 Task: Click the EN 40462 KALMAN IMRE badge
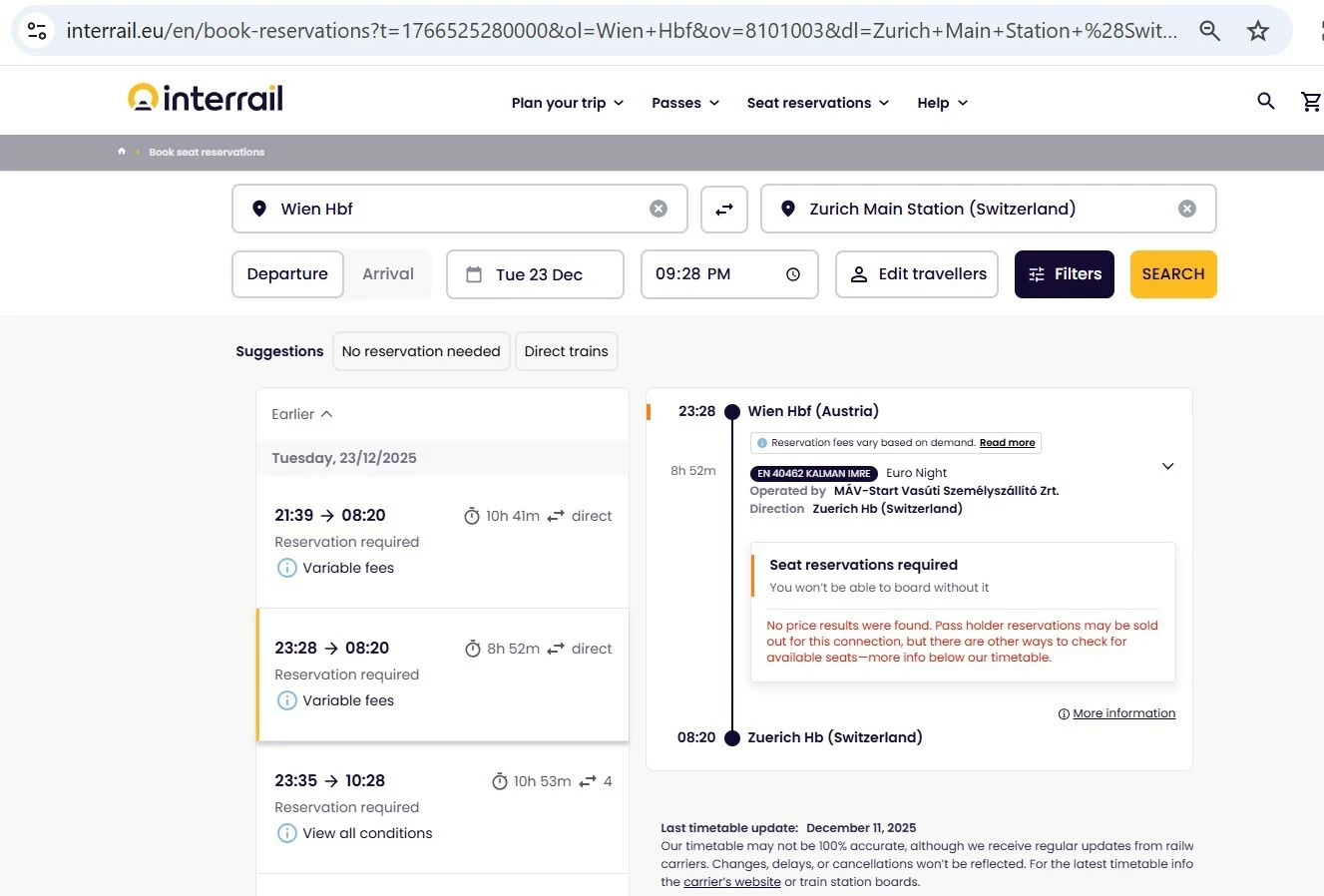coord(814,474)
